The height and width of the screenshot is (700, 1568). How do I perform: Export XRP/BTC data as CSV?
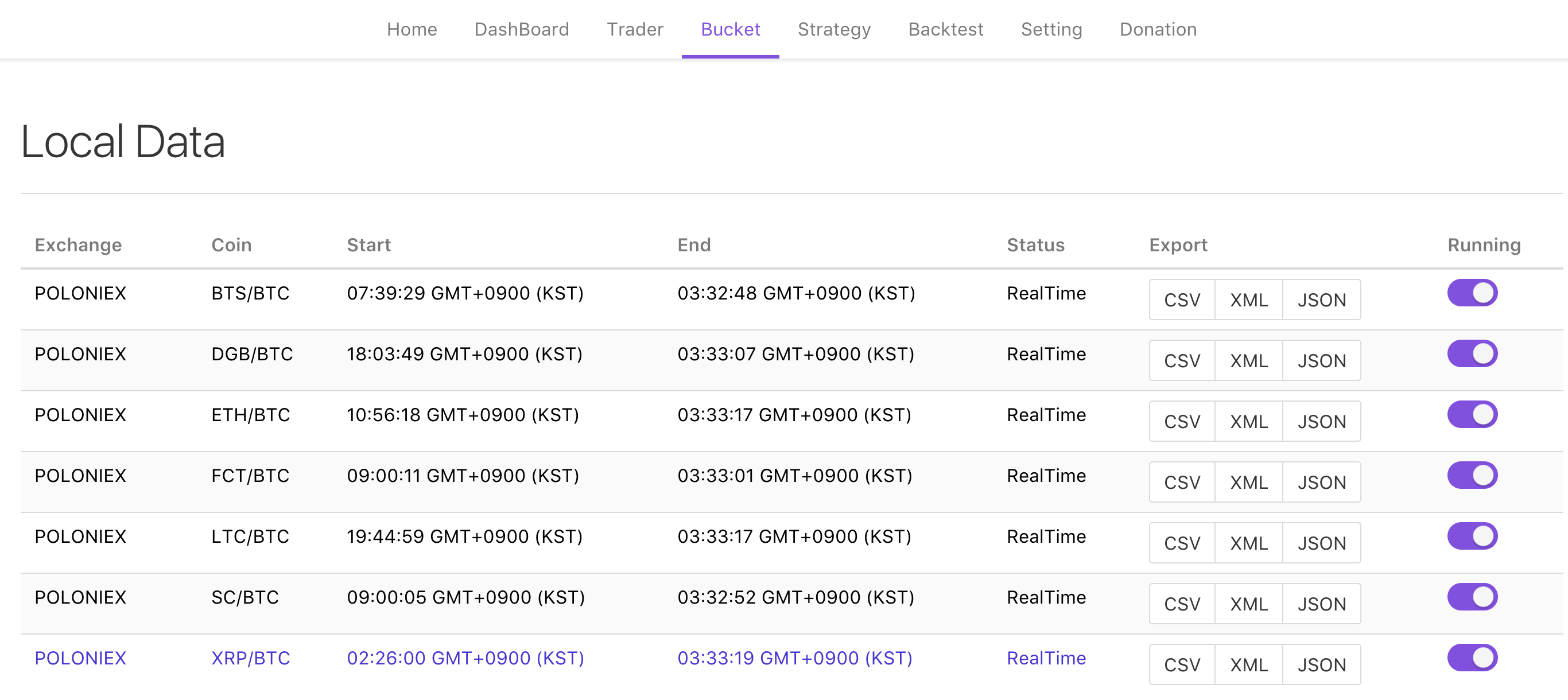(1182, 664)
